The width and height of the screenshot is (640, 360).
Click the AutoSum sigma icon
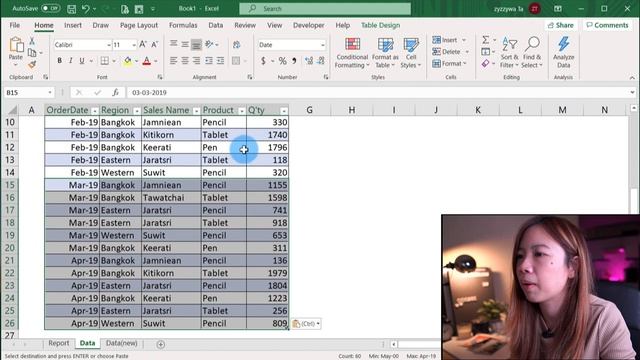pyautogui.click(x=485, y=40)
